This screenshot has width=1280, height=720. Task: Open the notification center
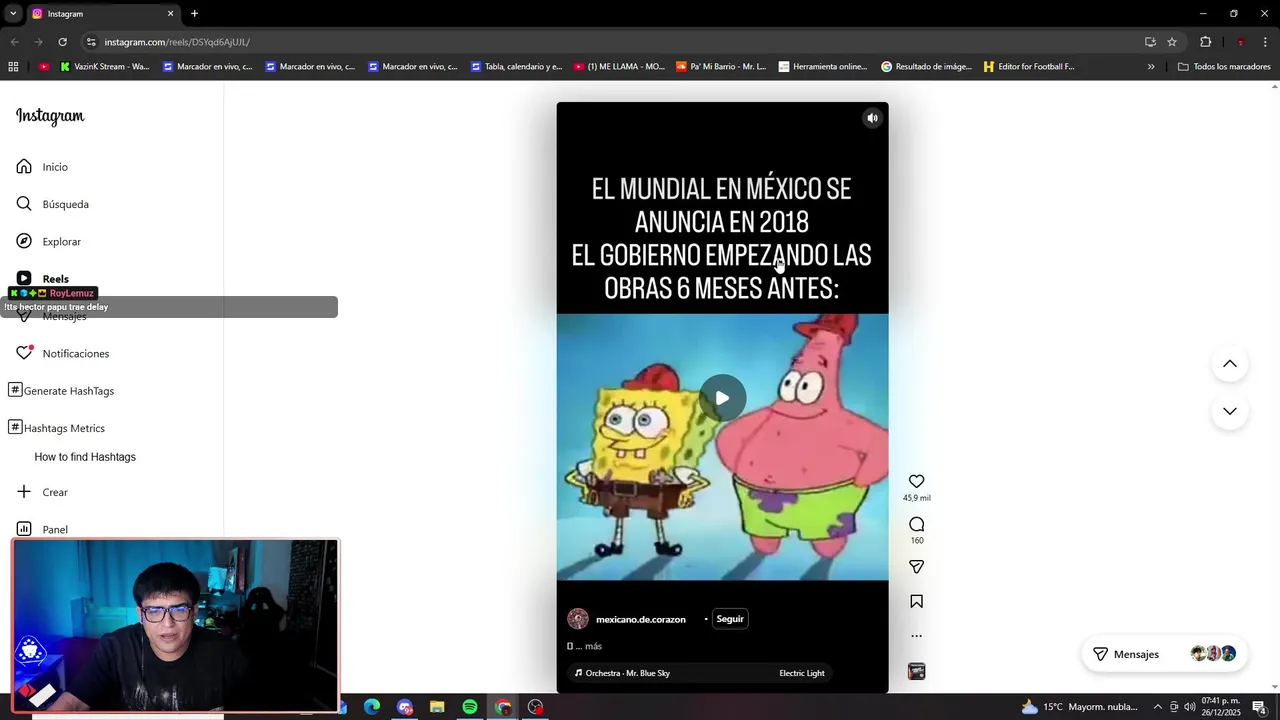1259,707
